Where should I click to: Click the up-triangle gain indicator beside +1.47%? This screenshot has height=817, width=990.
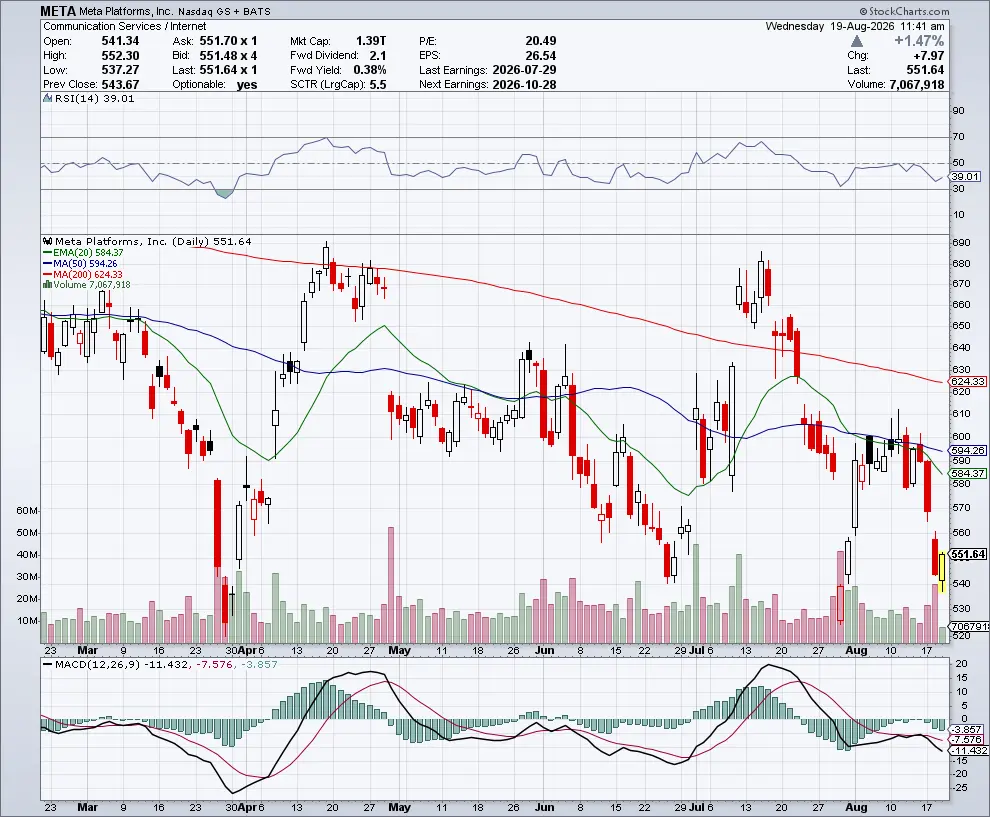856,41
